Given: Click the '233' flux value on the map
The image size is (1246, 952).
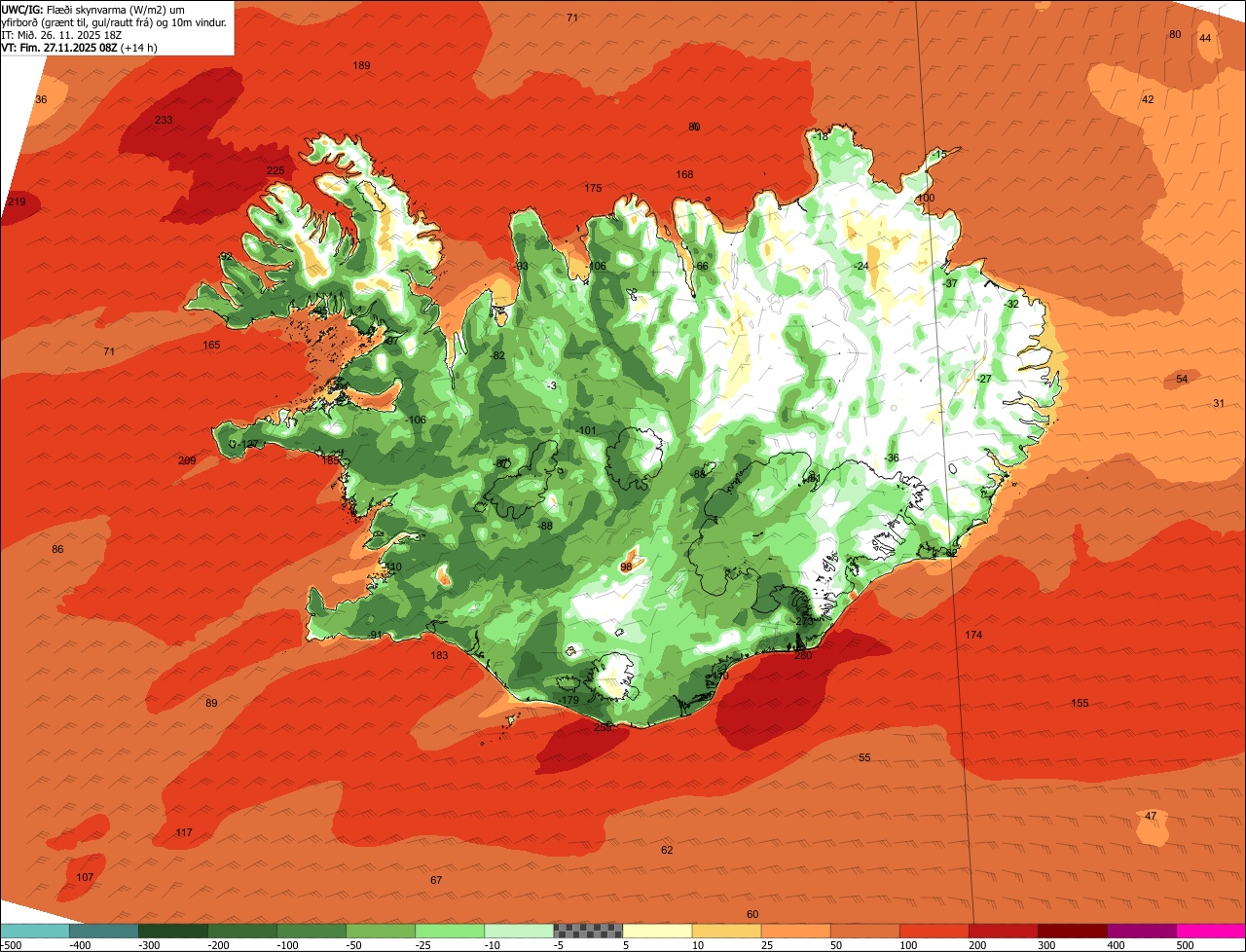Looking at the screenshot, I should (164, 120).
